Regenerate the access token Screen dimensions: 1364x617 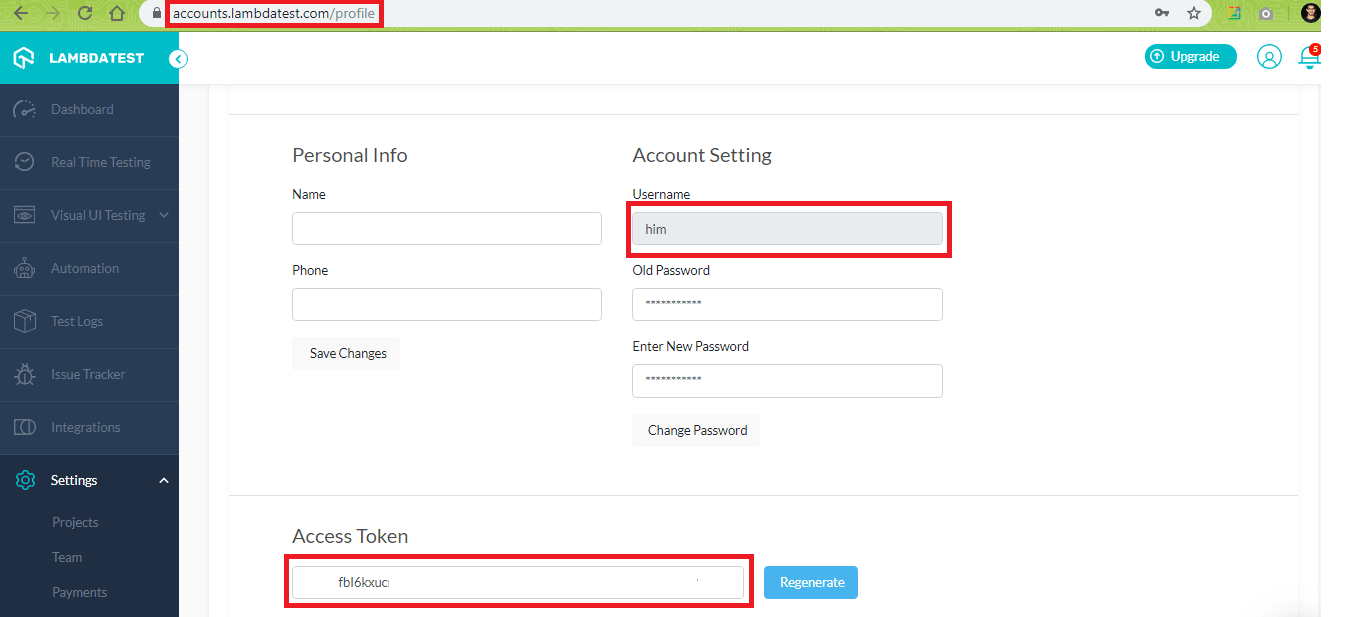coord(811,583)
